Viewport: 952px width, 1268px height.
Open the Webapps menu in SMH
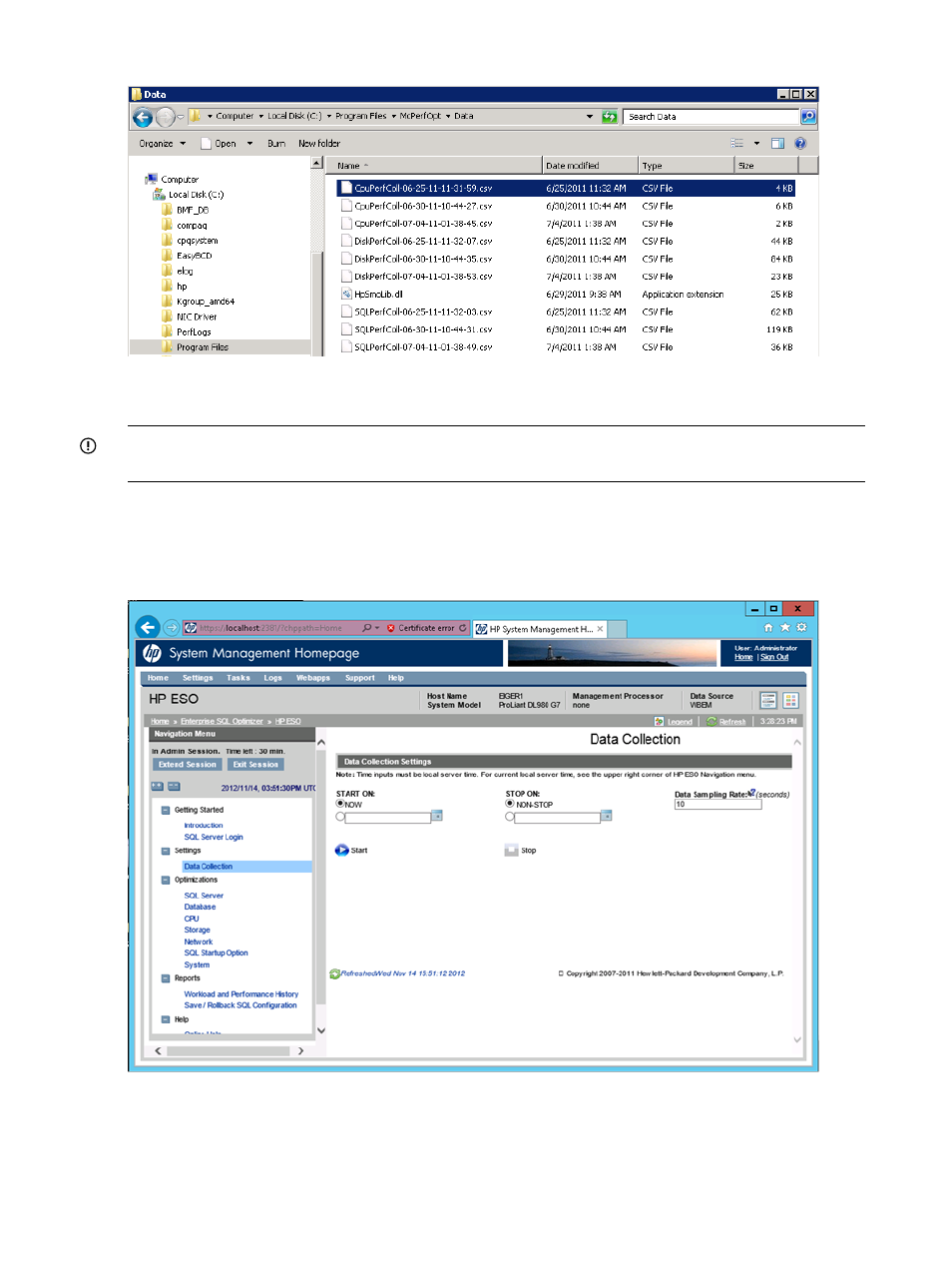click(x=313, y=678)
